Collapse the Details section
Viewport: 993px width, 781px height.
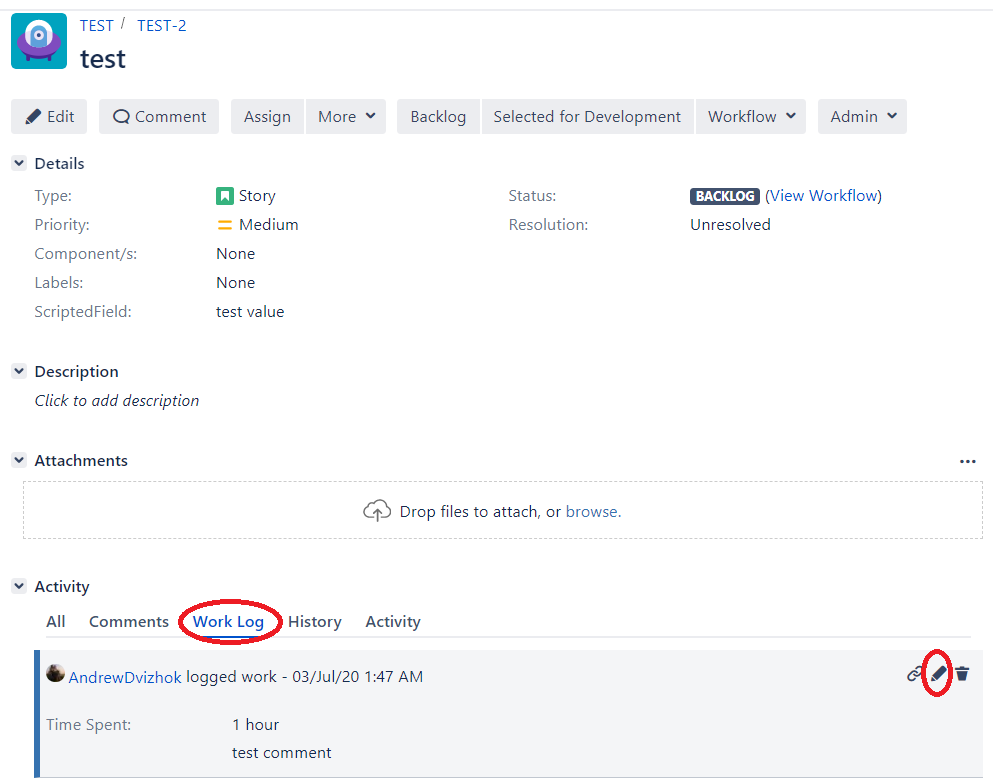(x=19, y=163)
